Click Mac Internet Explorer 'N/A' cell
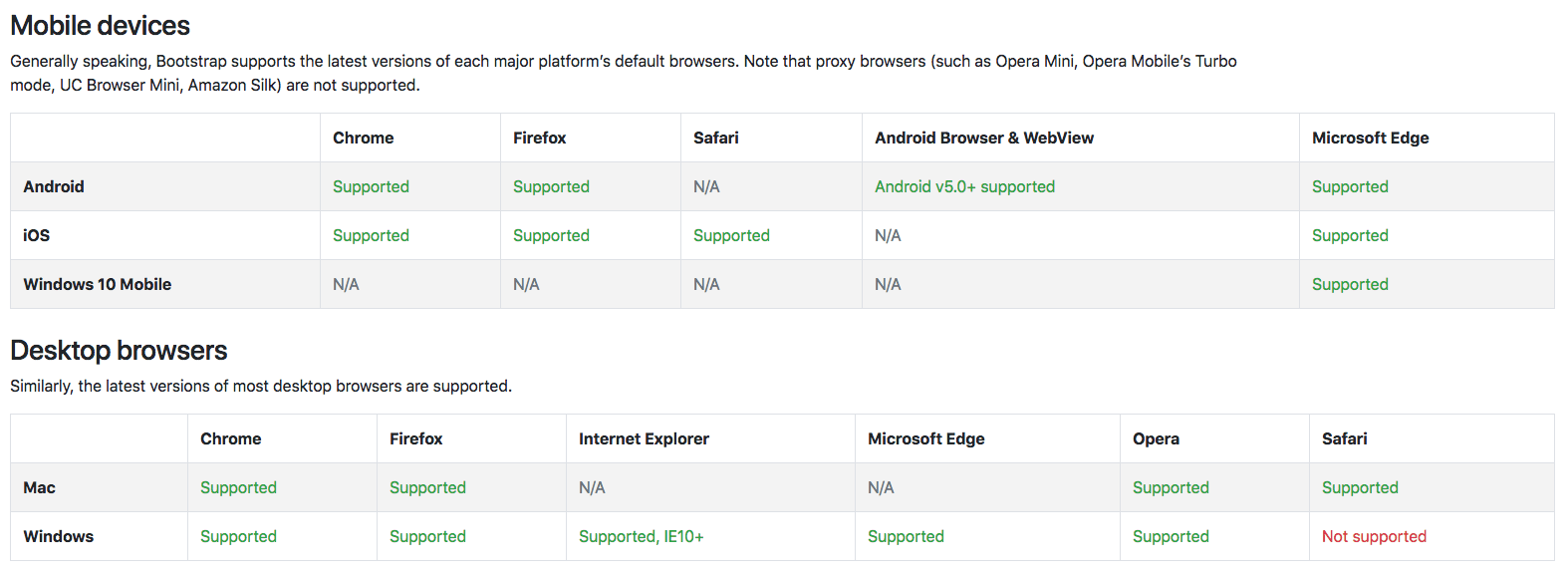This screenshot has width=1568, height=572. [592, 487]
